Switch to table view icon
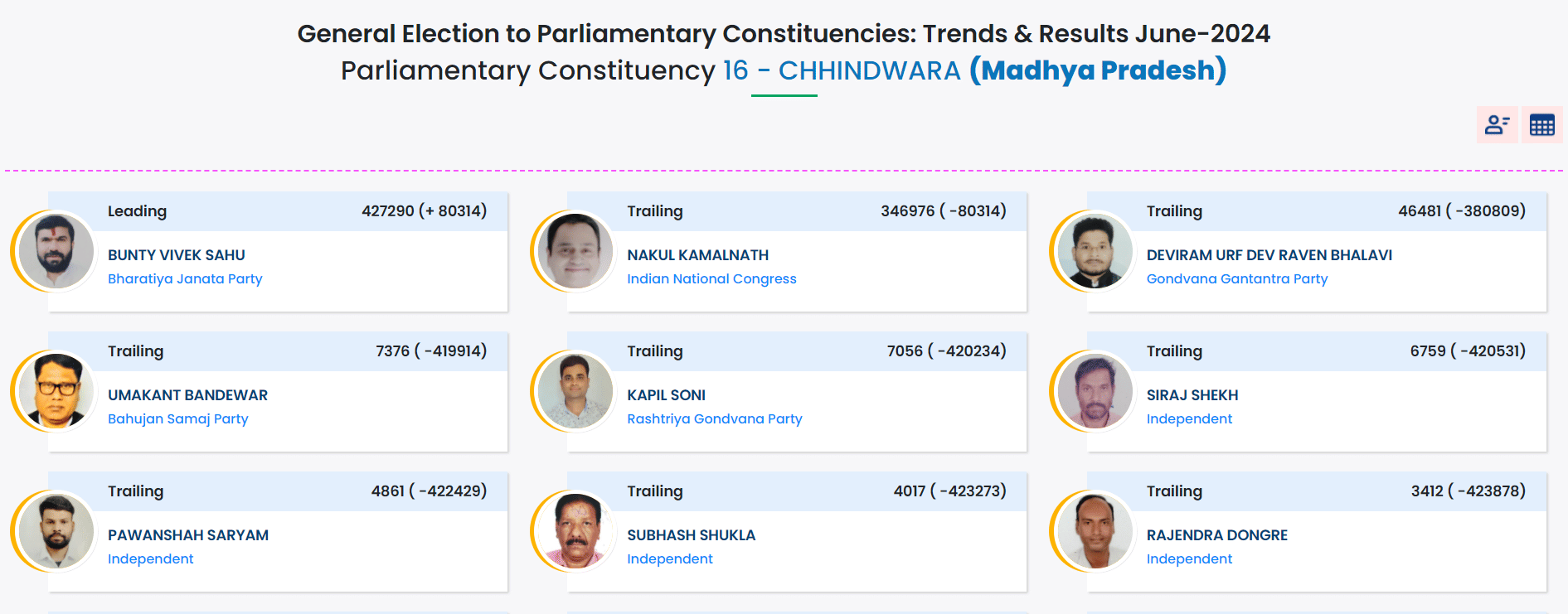1568x614 pixels. [1541, 125]
